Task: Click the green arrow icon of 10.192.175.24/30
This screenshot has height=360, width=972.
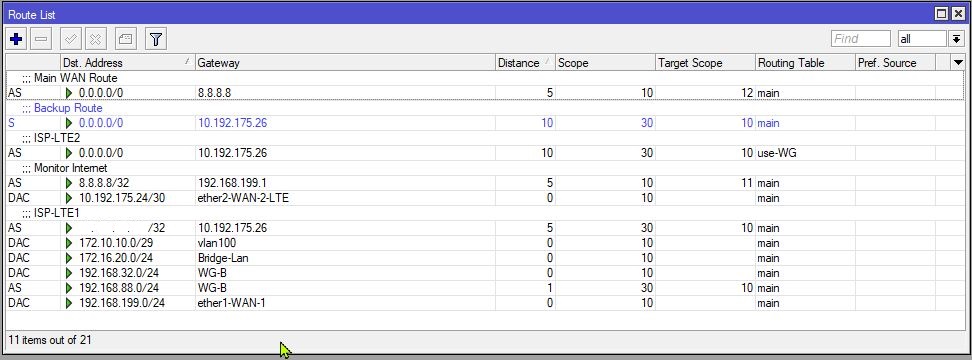Action: 69,198
